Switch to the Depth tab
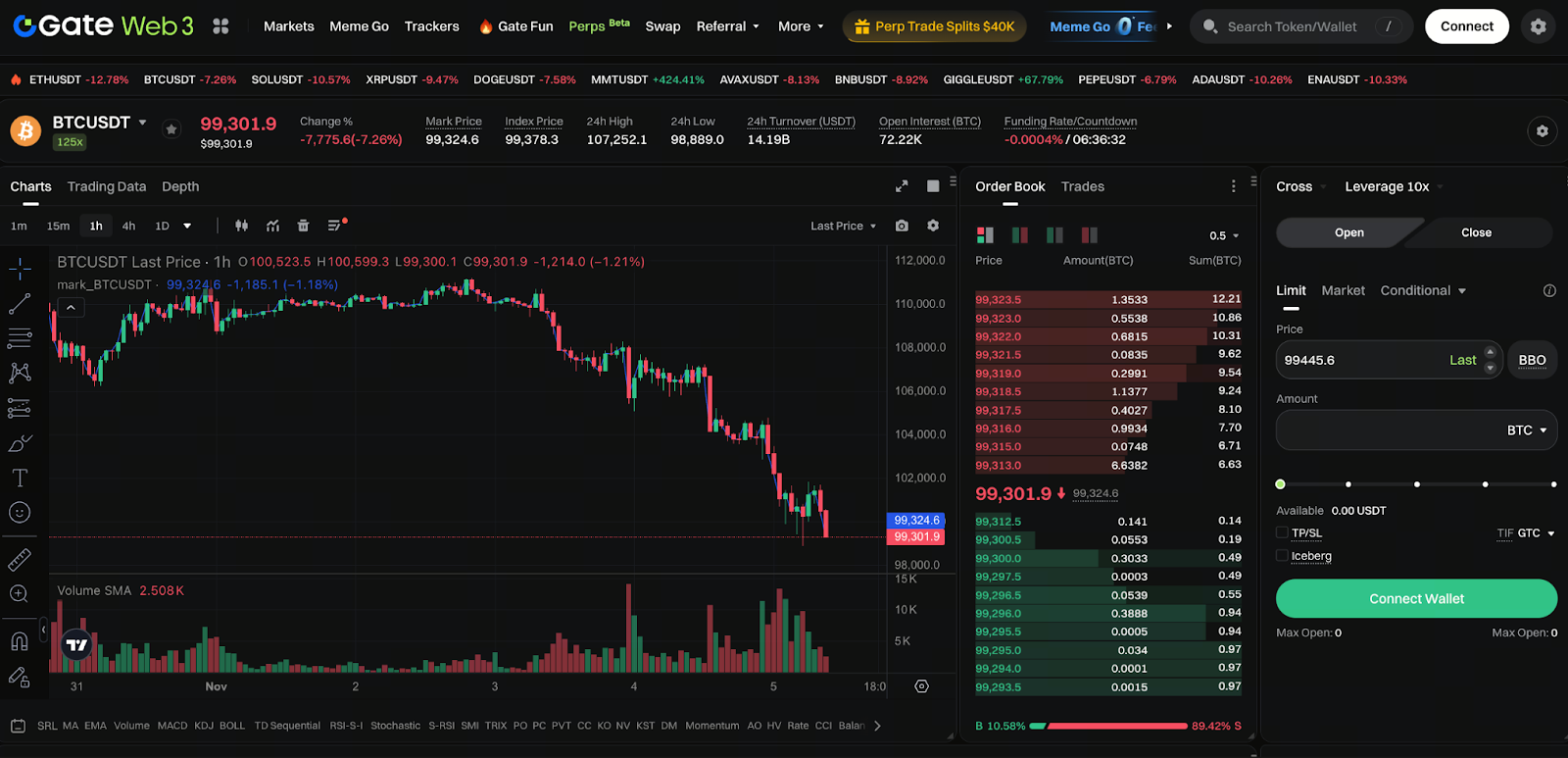This screenshot has height=758, width=1568. pyautogui.click(x=180, y=186)
